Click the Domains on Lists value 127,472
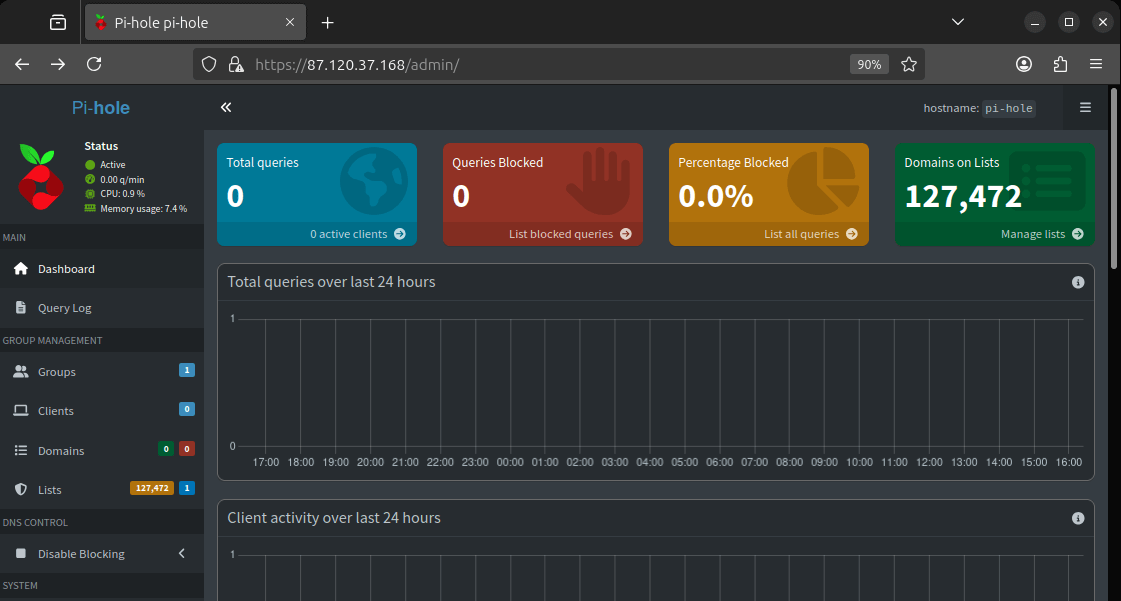This screenshot has height=601, width=1121. coord(963,197)
